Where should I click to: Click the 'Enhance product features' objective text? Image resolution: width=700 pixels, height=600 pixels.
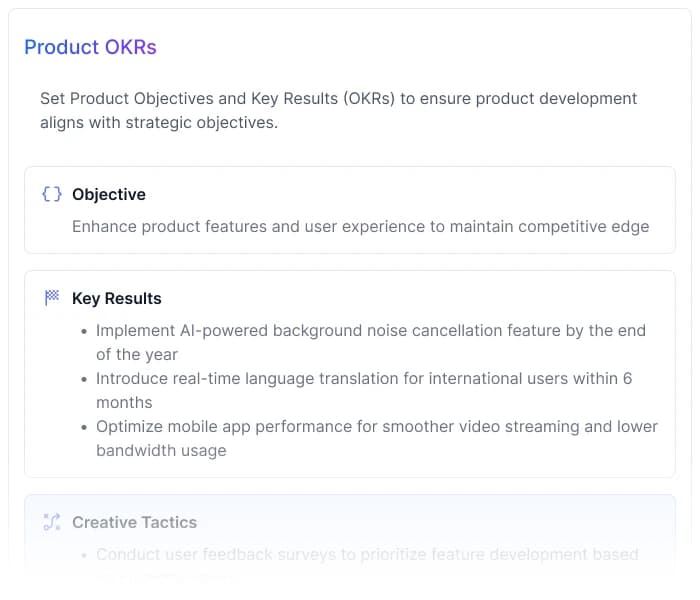coord(360,226)
